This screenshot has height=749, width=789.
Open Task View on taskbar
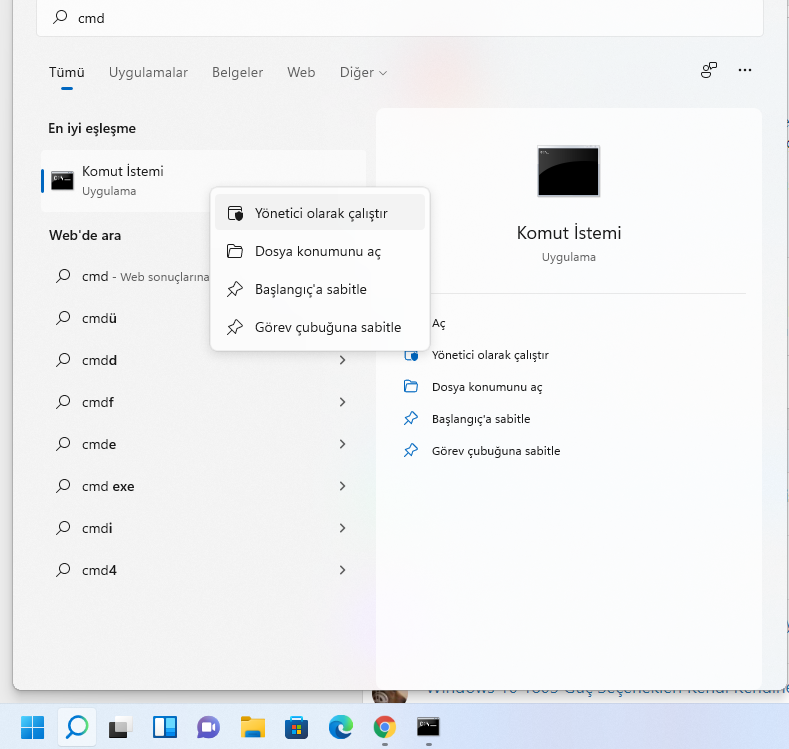click(x=121, y=727)
